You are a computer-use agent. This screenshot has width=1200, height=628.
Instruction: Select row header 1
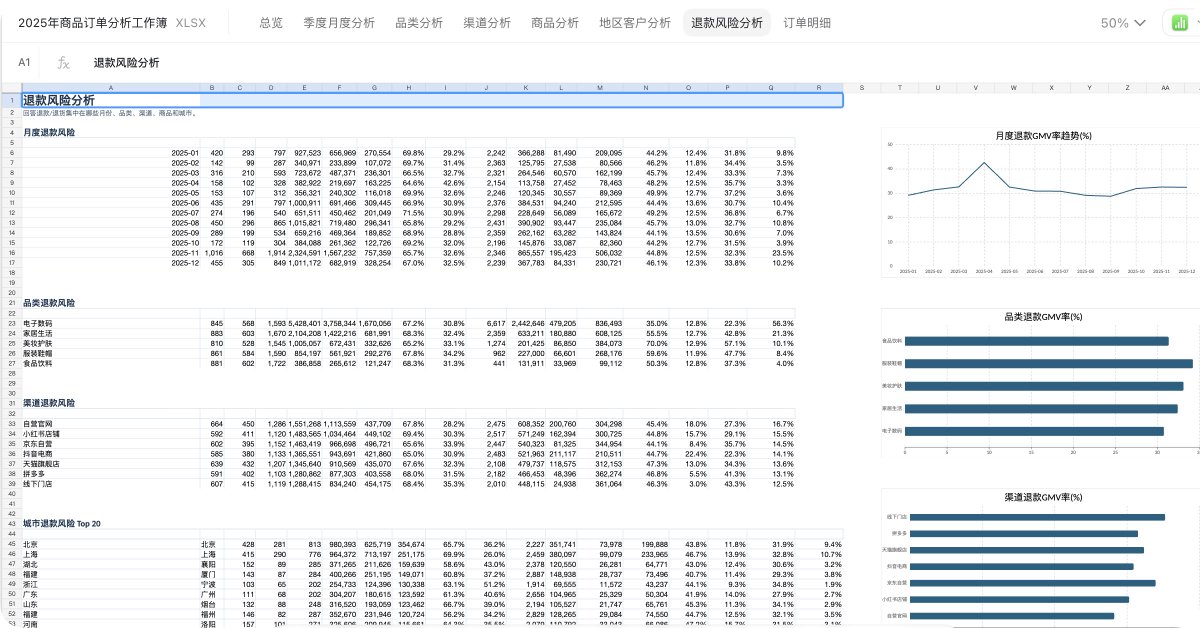pyautogui.click(x=10, y=100)
